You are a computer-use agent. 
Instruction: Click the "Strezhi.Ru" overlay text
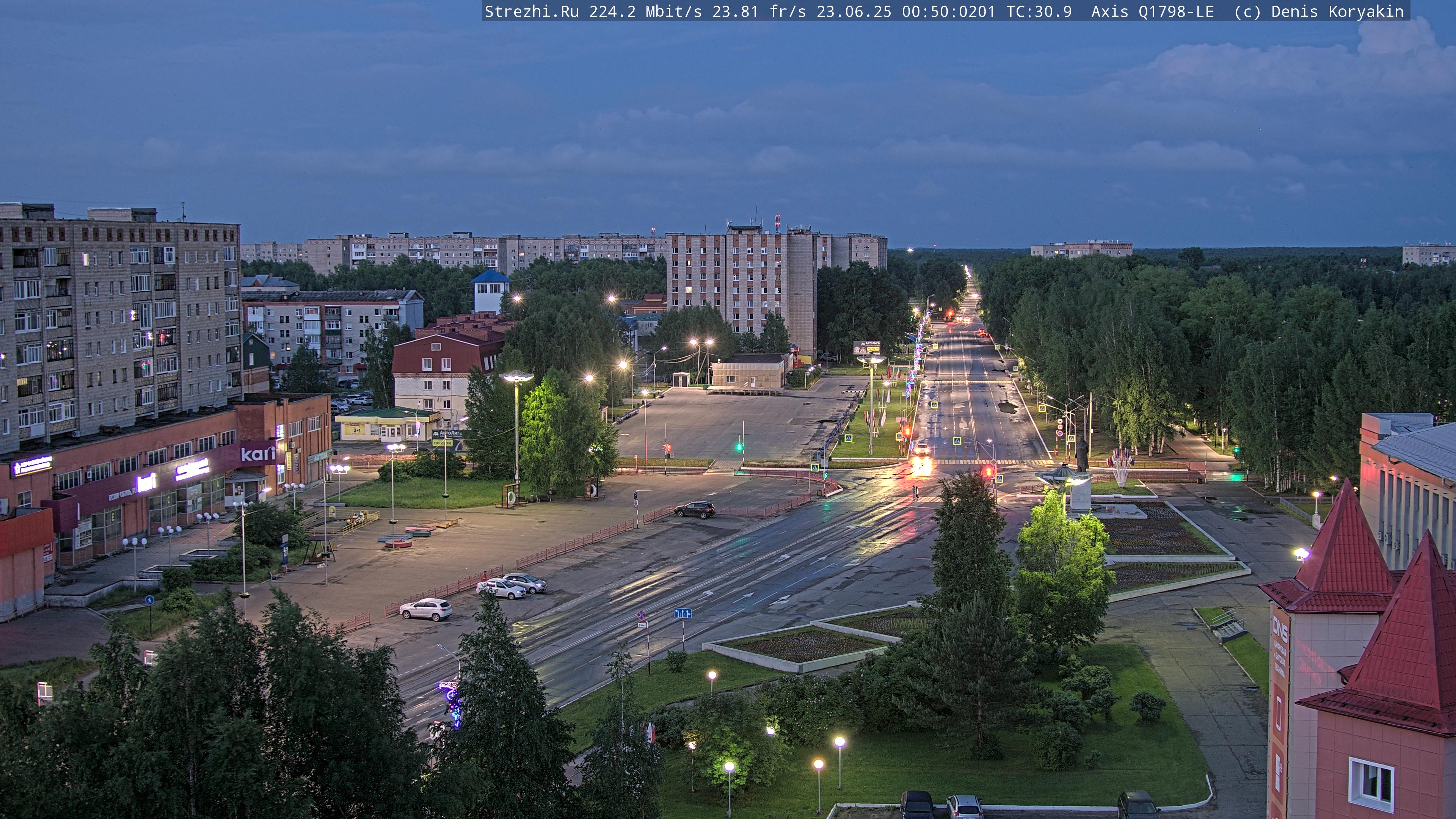(x=531, y=12)
